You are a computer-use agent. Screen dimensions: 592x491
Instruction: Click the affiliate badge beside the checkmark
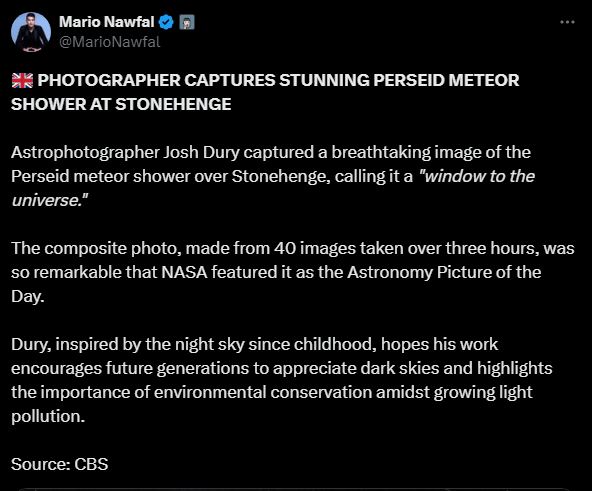tap(187, 22)
